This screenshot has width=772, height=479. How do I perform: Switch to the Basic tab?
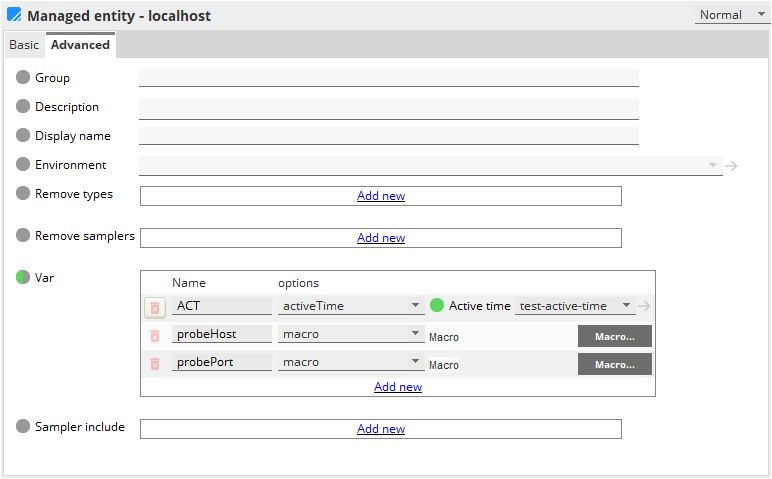(x=24, y=45)
